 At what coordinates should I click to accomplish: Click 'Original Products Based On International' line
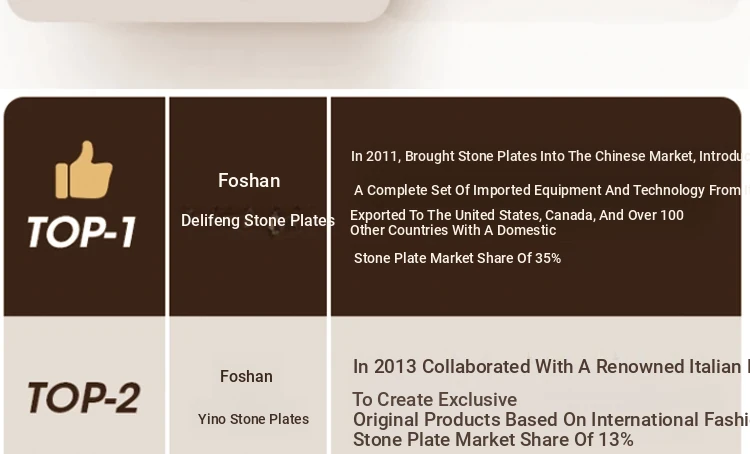[x=550, y=419]
